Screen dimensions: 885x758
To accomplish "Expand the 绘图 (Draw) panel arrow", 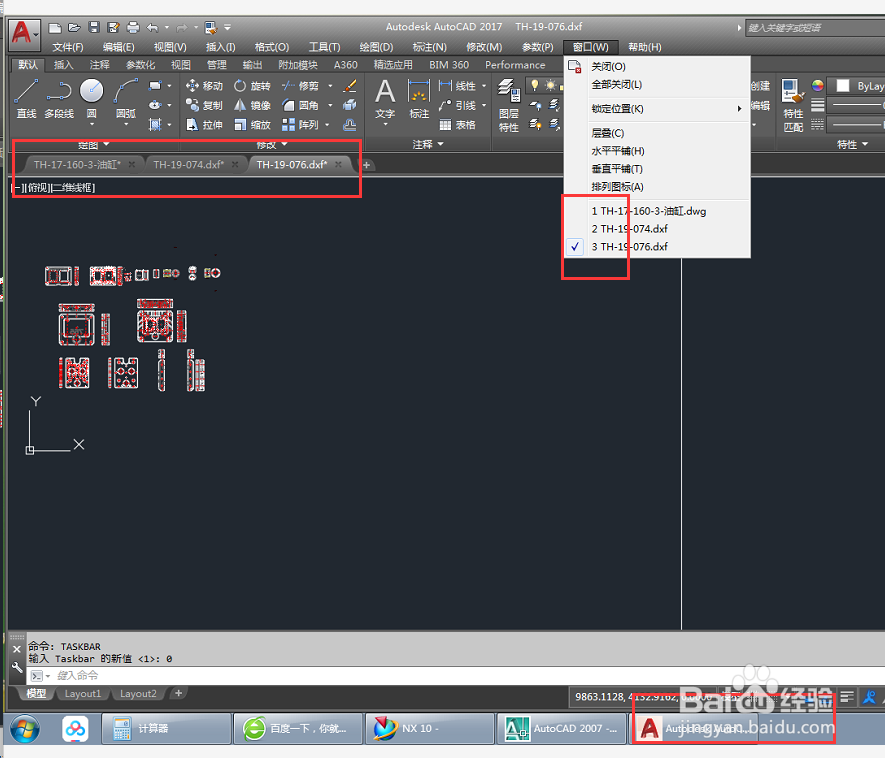I will tap(106, 145).
